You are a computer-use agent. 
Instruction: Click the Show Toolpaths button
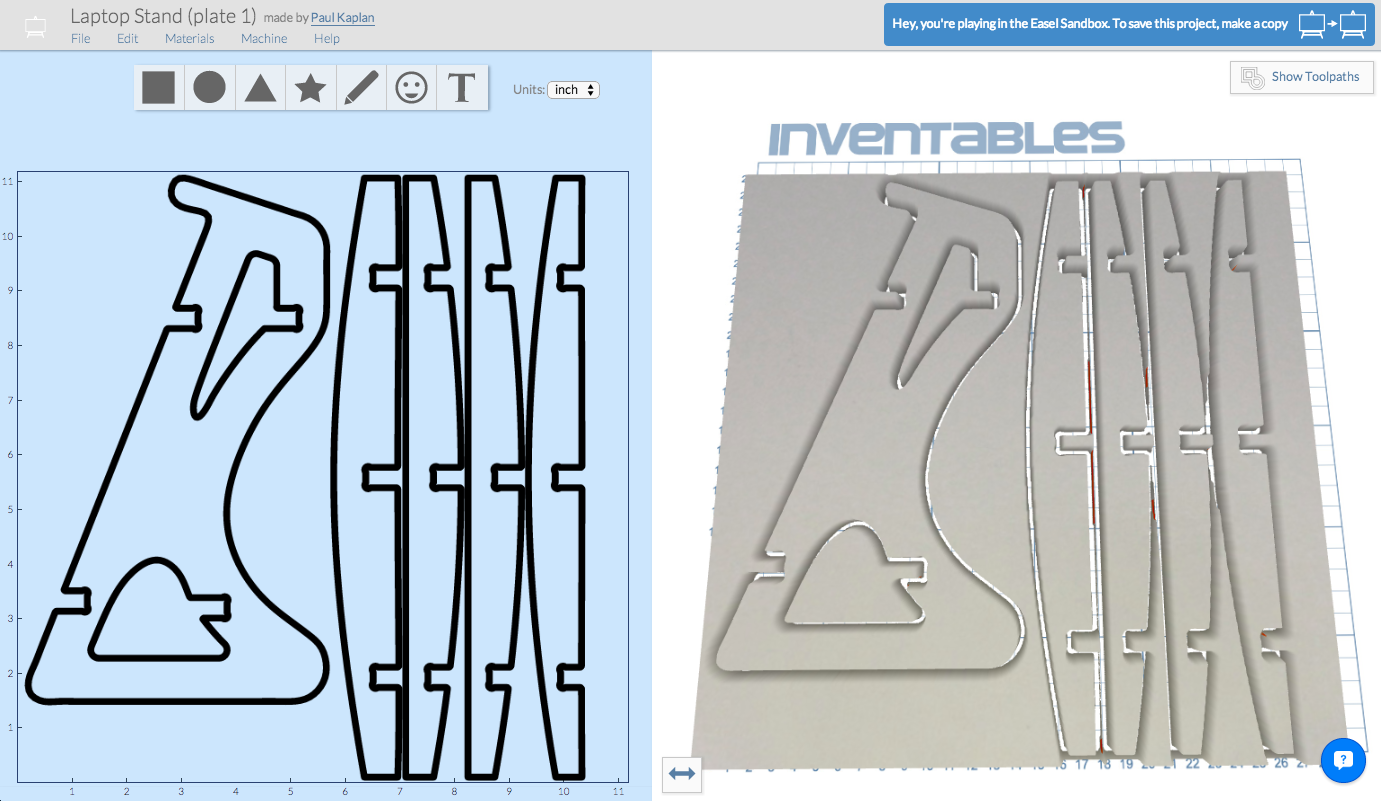click(x=1302, y=77)
